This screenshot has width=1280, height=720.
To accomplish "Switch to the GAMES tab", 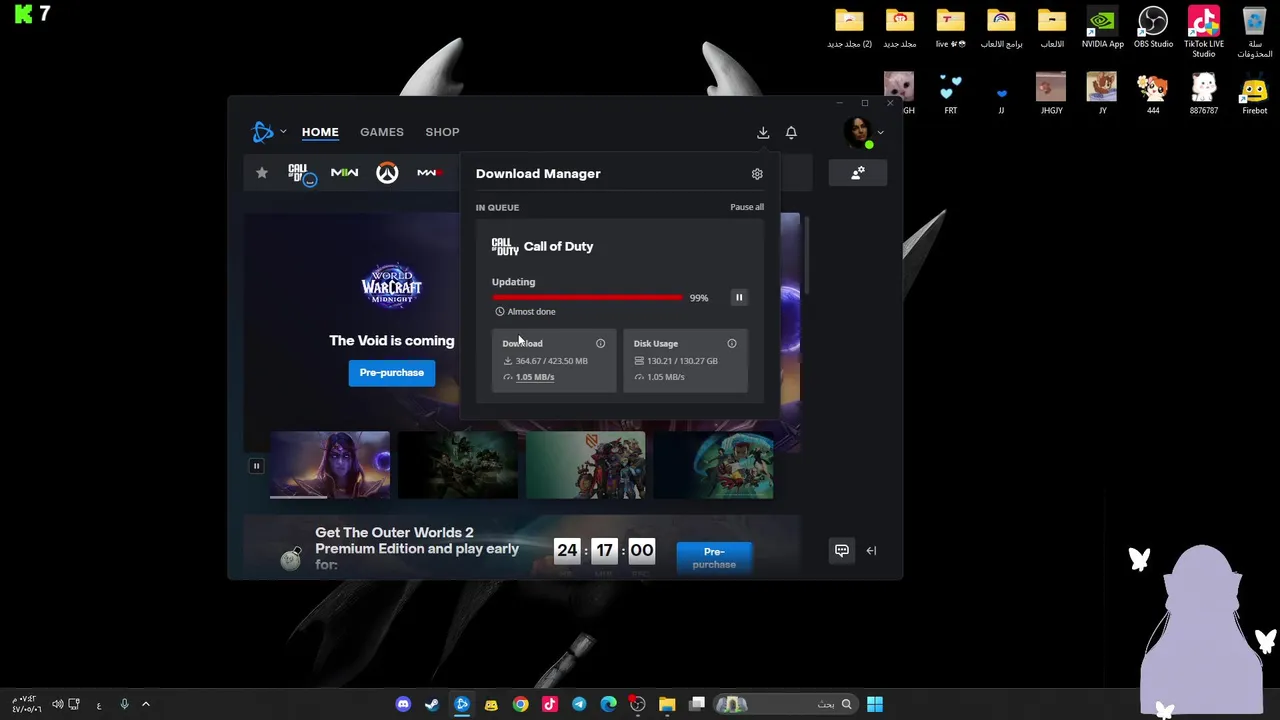I will click(382, 132).
